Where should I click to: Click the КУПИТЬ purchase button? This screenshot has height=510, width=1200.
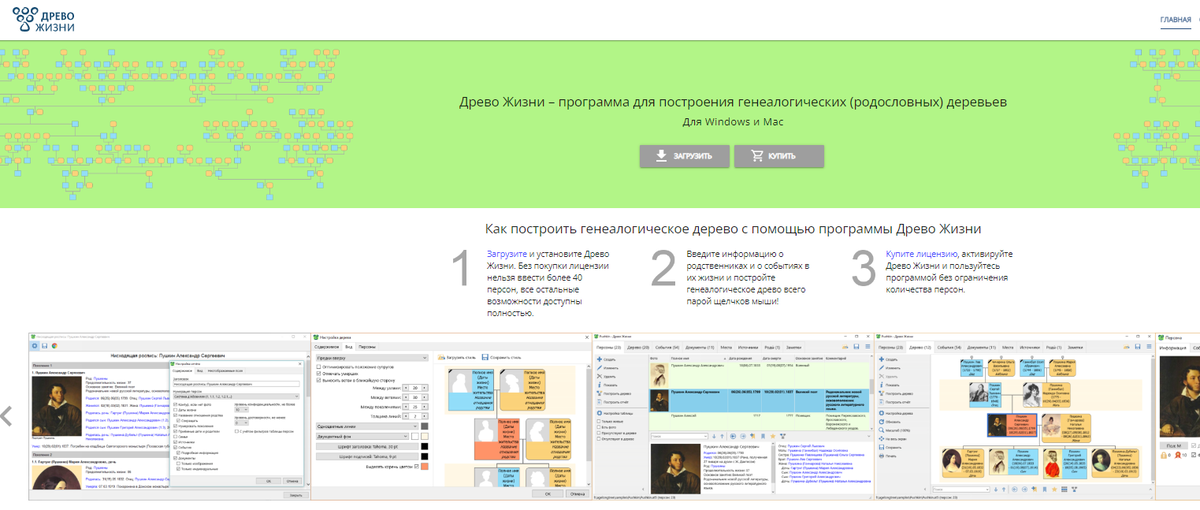click(779, 157)
